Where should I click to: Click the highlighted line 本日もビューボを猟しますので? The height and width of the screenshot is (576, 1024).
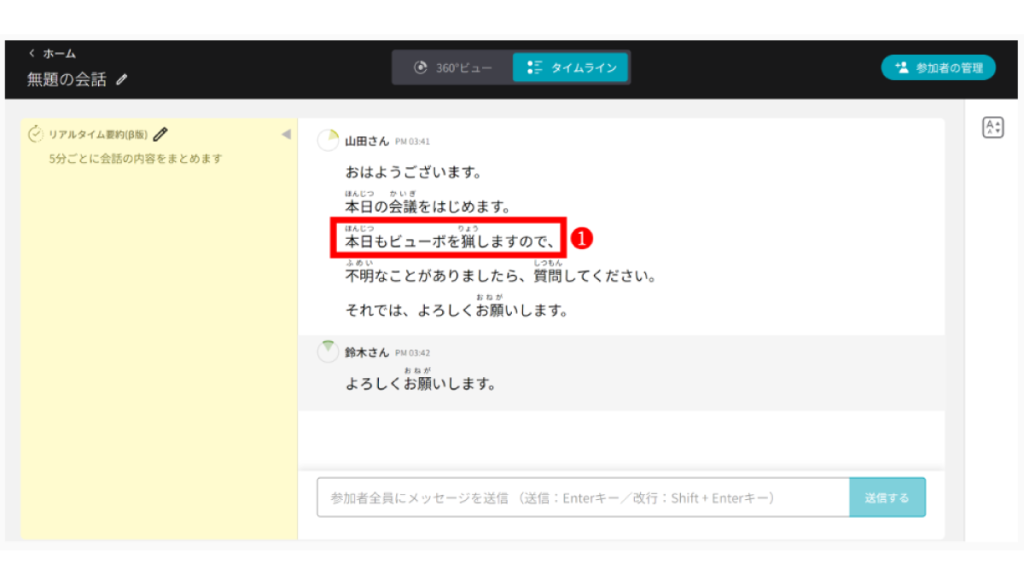(x=449, y=241)
